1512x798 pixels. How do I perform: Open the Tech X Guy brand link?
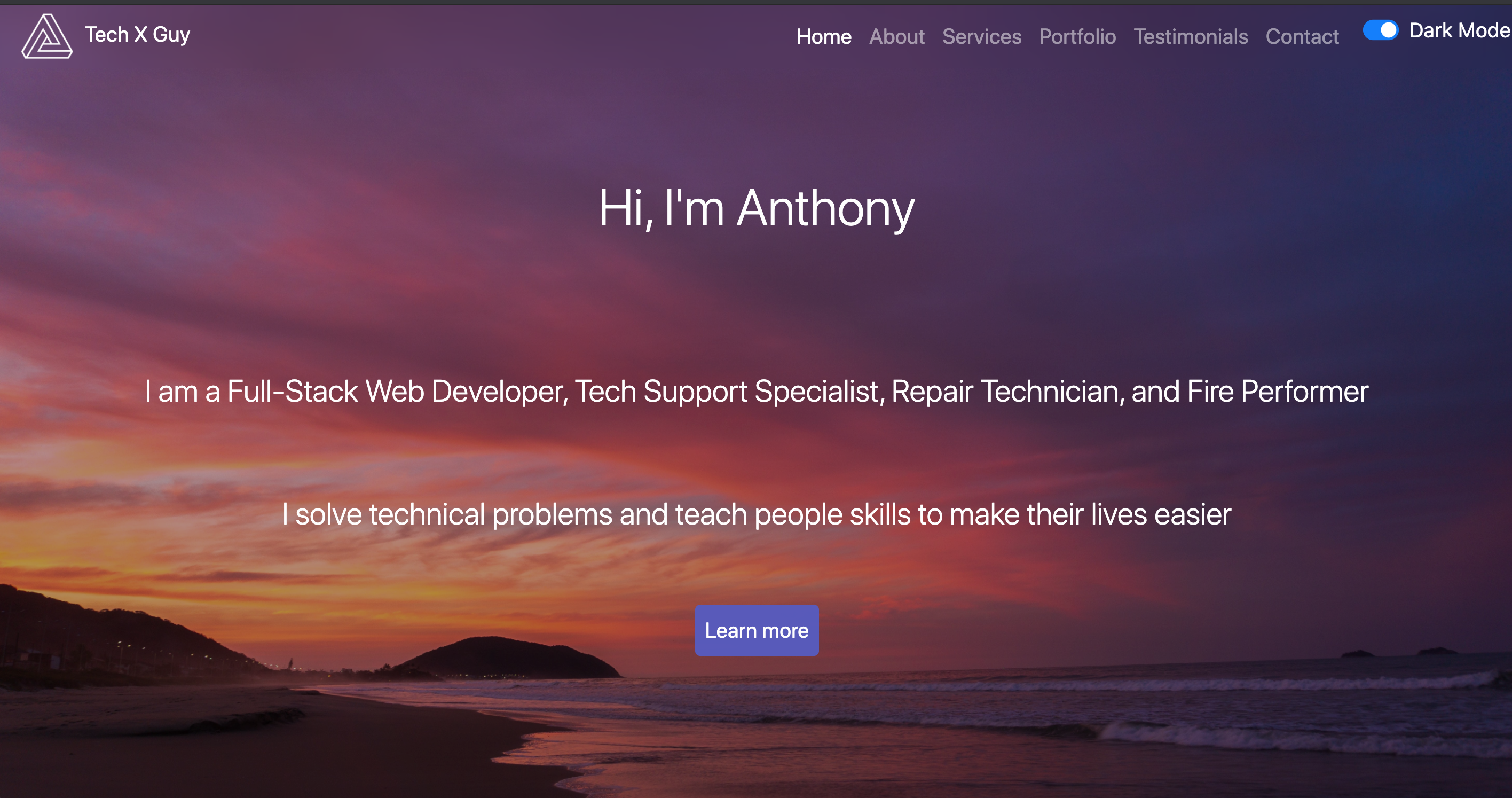[137, 35]
